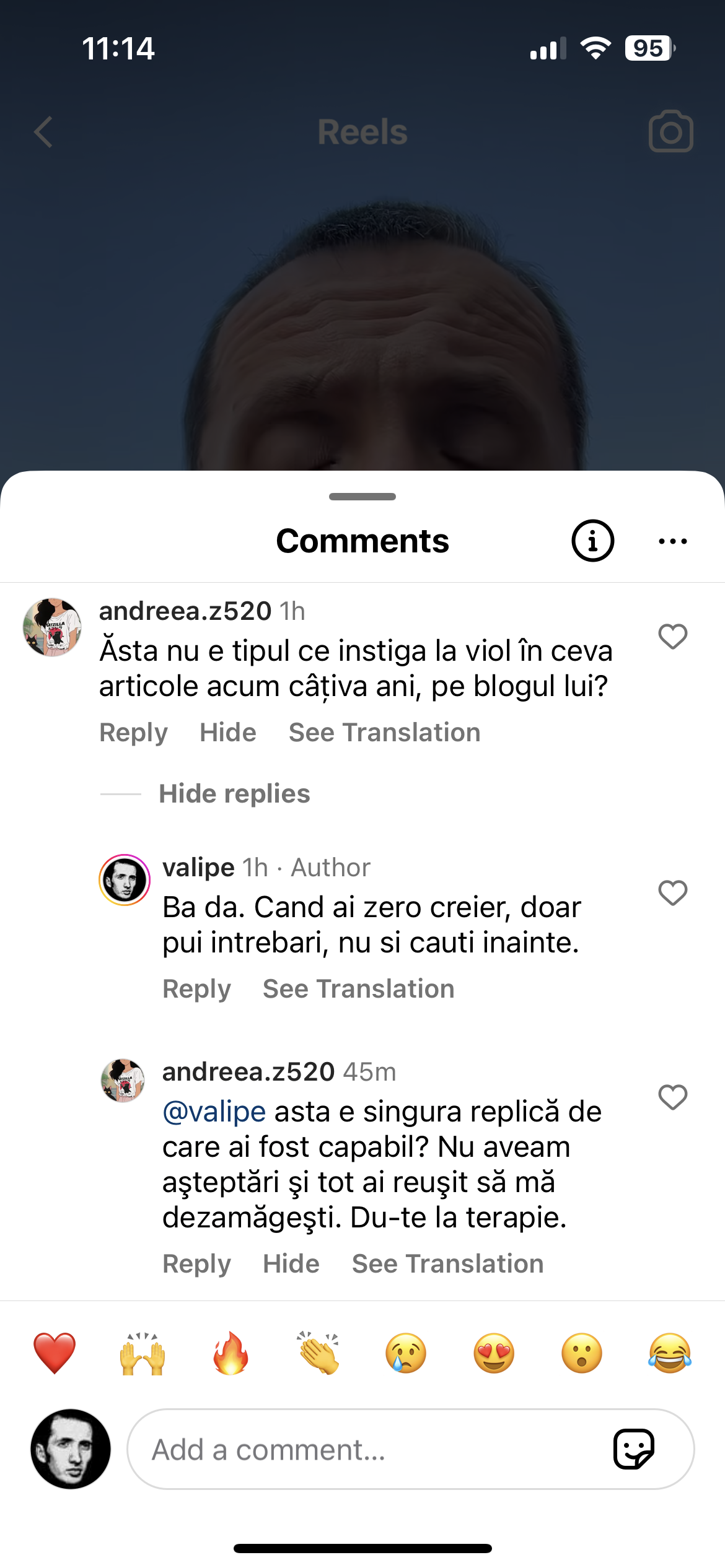Send the red heart emoji reaction
This screenshot has width=725, height=1568.
pyautogui.click(x=55, y=1353)
